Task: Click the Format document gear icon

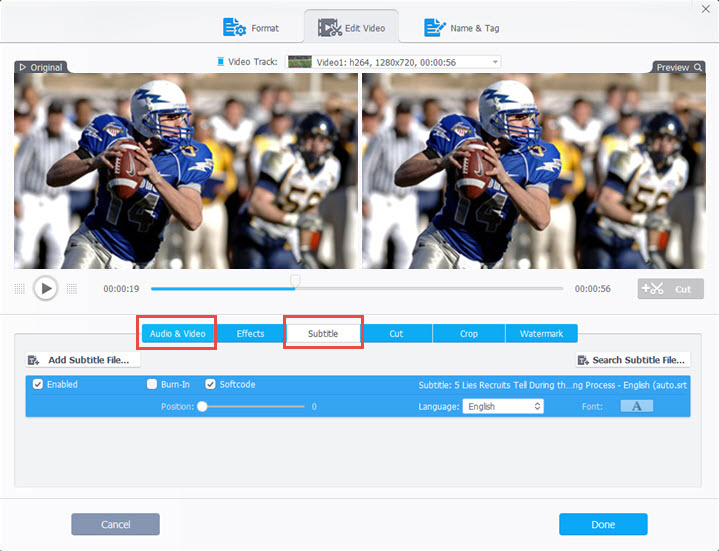Action: point(234,28)
